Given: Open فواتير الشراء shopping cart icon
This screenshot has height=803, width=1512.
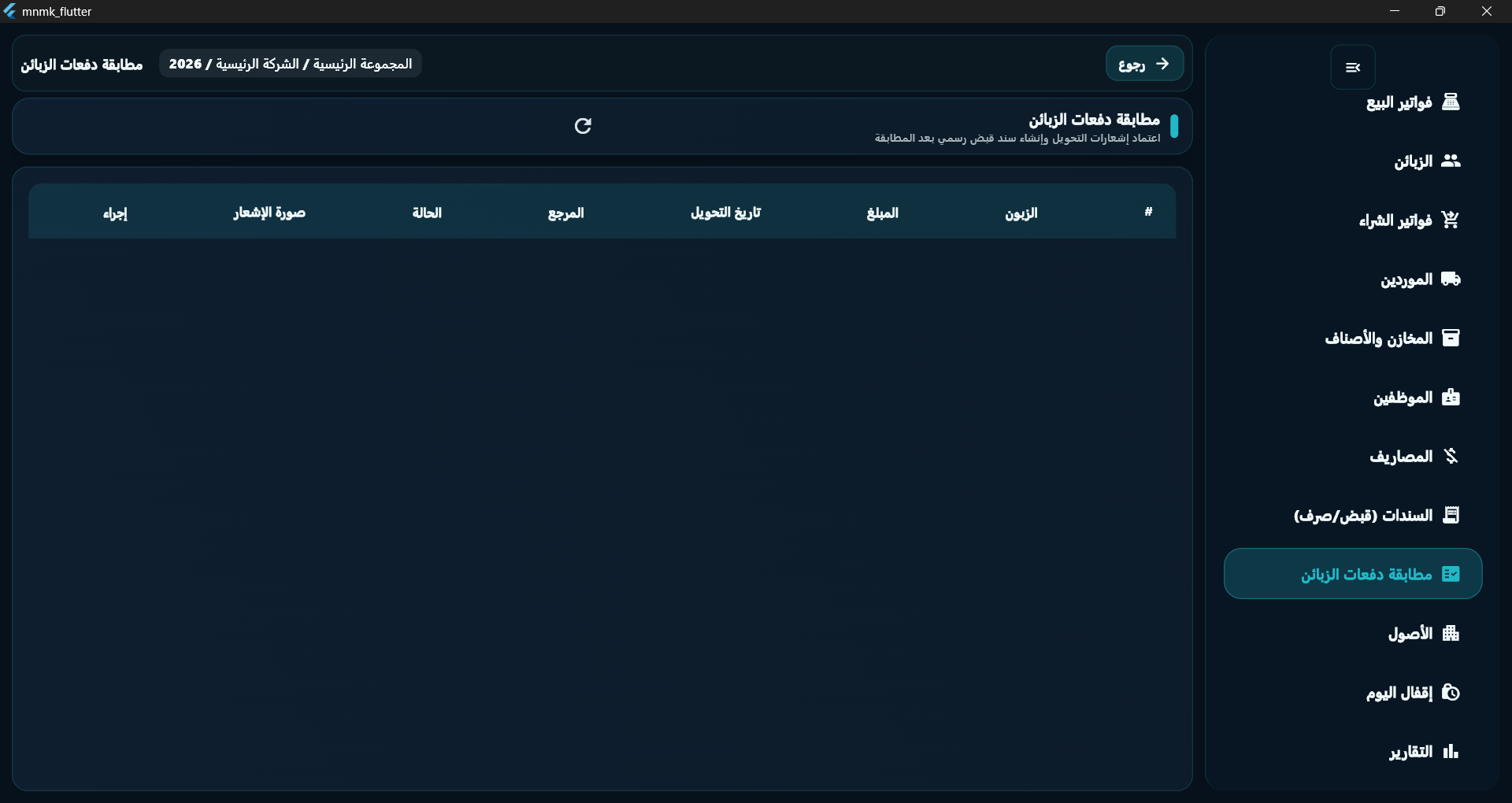Looking at the screenshot, I should [1451, 220].
